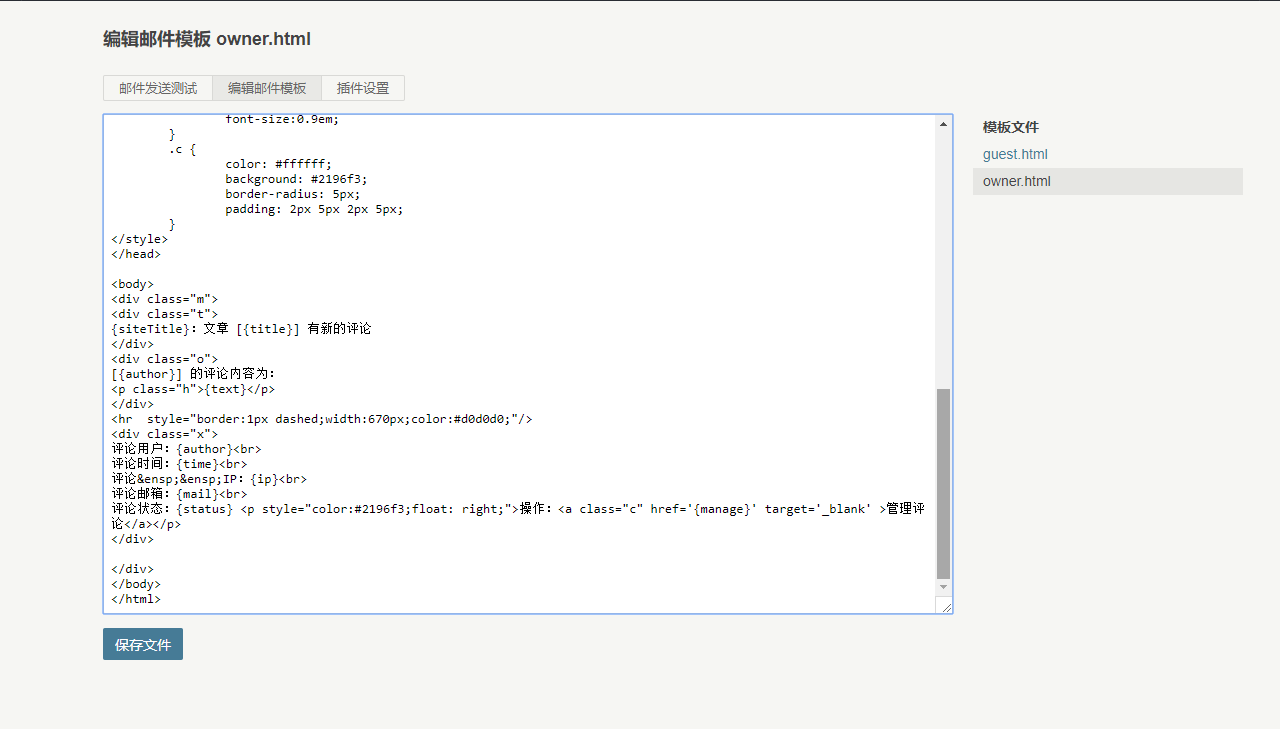Click the textarea resize grip icon
Viewport: 1280px width, 729px height.
pos(946,606)
